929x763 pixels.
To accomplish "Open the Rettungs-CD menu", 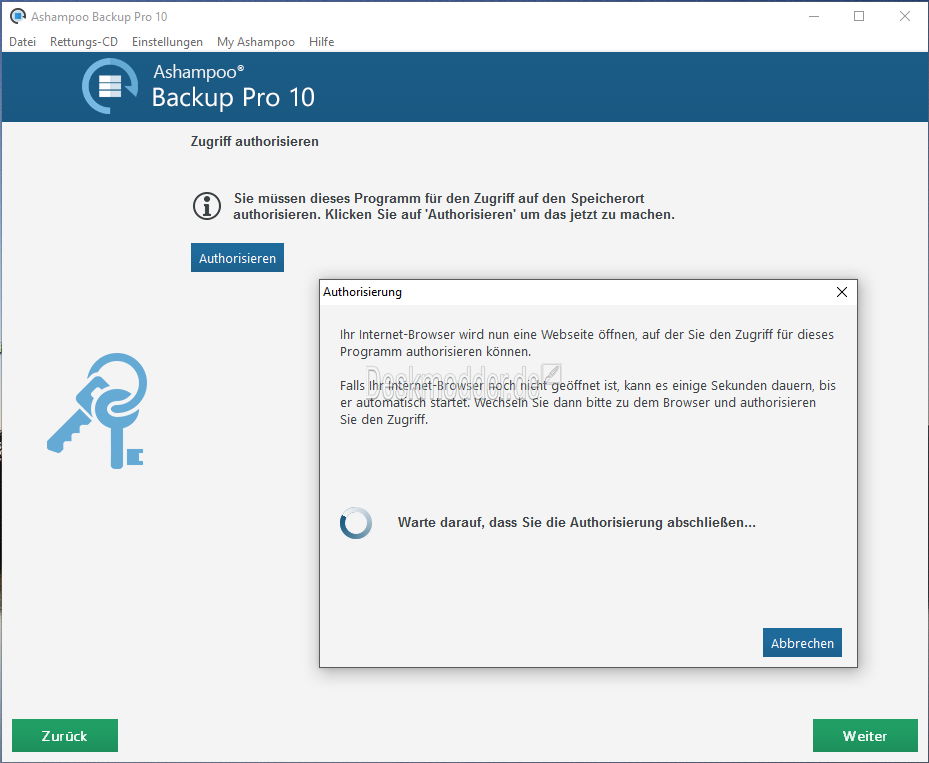I will pyautogui.click(x=84, y=41).
